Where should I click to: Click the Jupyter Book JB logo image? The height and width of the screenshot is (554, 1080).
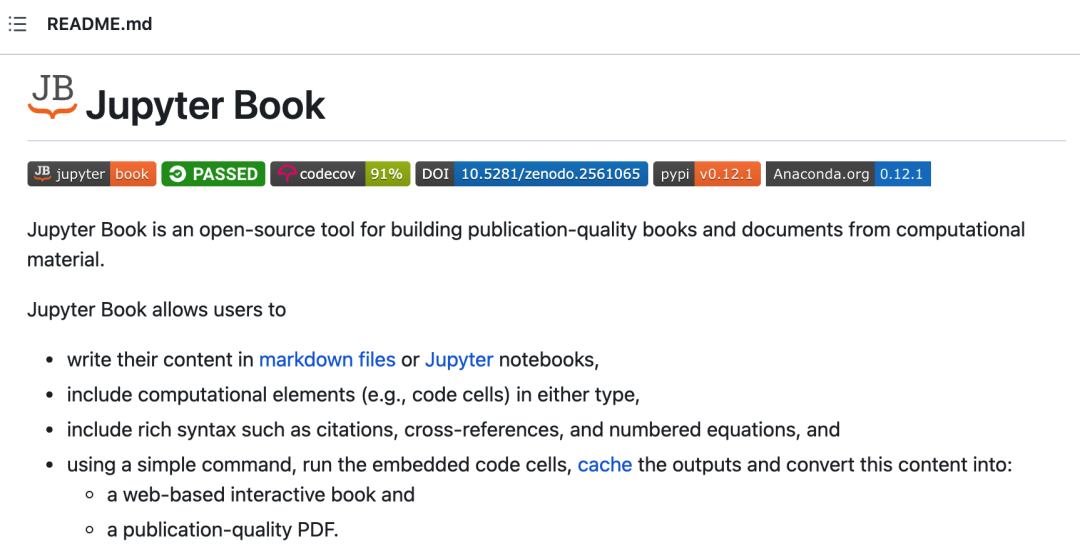pyautogui.click(x=52, y=98)
